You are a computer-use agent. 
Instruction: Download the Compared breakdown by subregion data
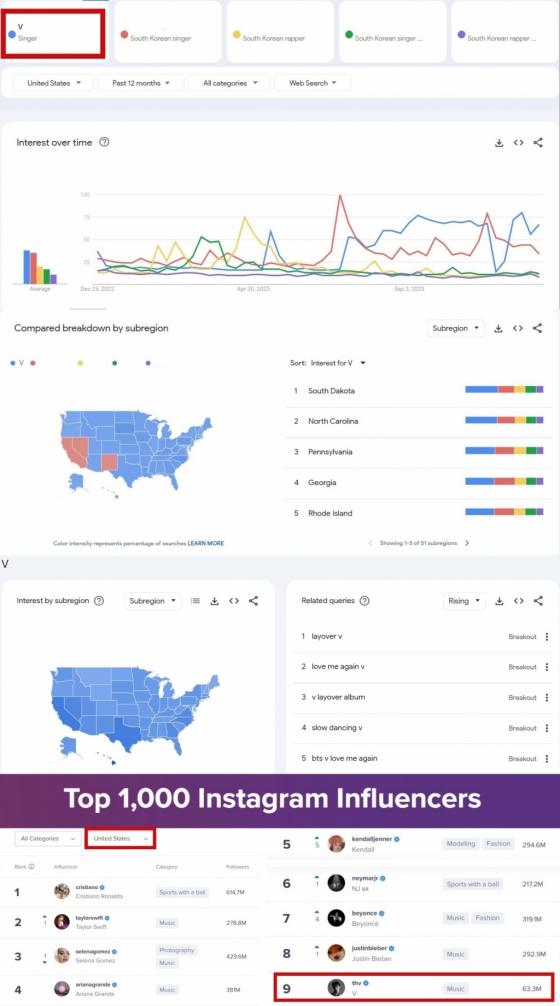pyautogui.click(x=498, y=328)
